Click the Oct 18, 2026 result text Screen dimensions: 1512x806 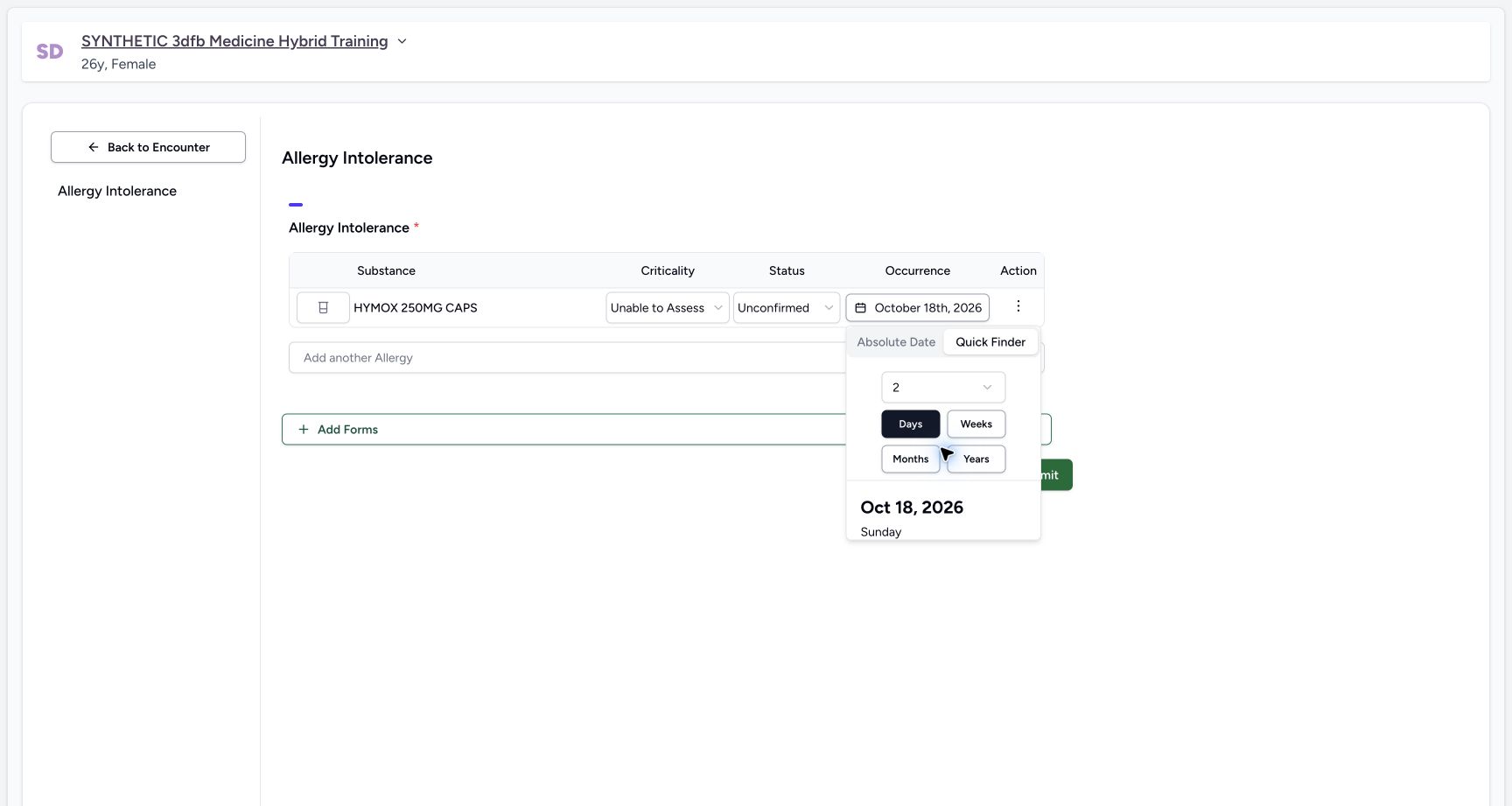(x=912, y=508)
